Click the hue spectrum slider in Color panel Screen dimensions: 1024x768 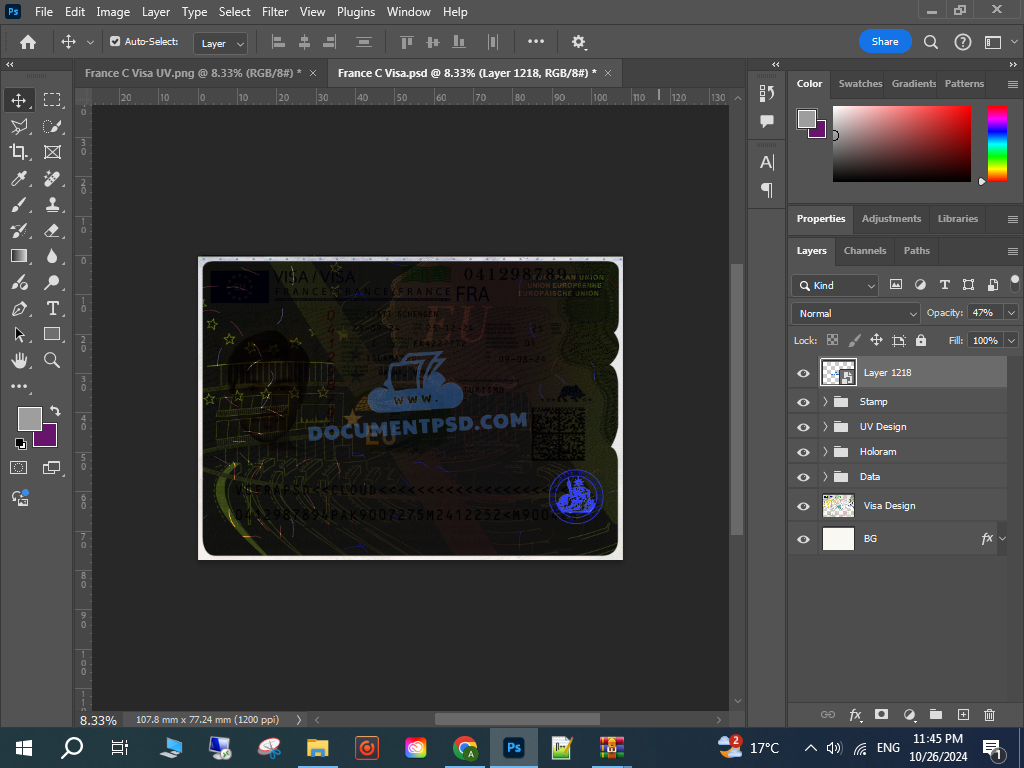[x=997, y=144]
